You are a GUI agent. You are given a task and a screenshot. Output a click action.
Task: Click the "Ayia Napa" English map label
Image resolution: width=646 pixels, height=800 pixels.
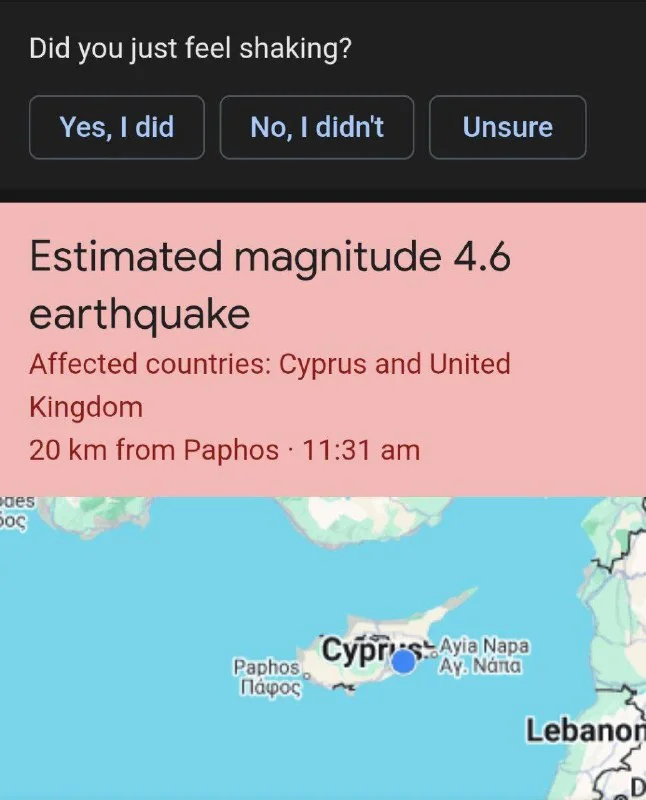(x=484, y=646)
